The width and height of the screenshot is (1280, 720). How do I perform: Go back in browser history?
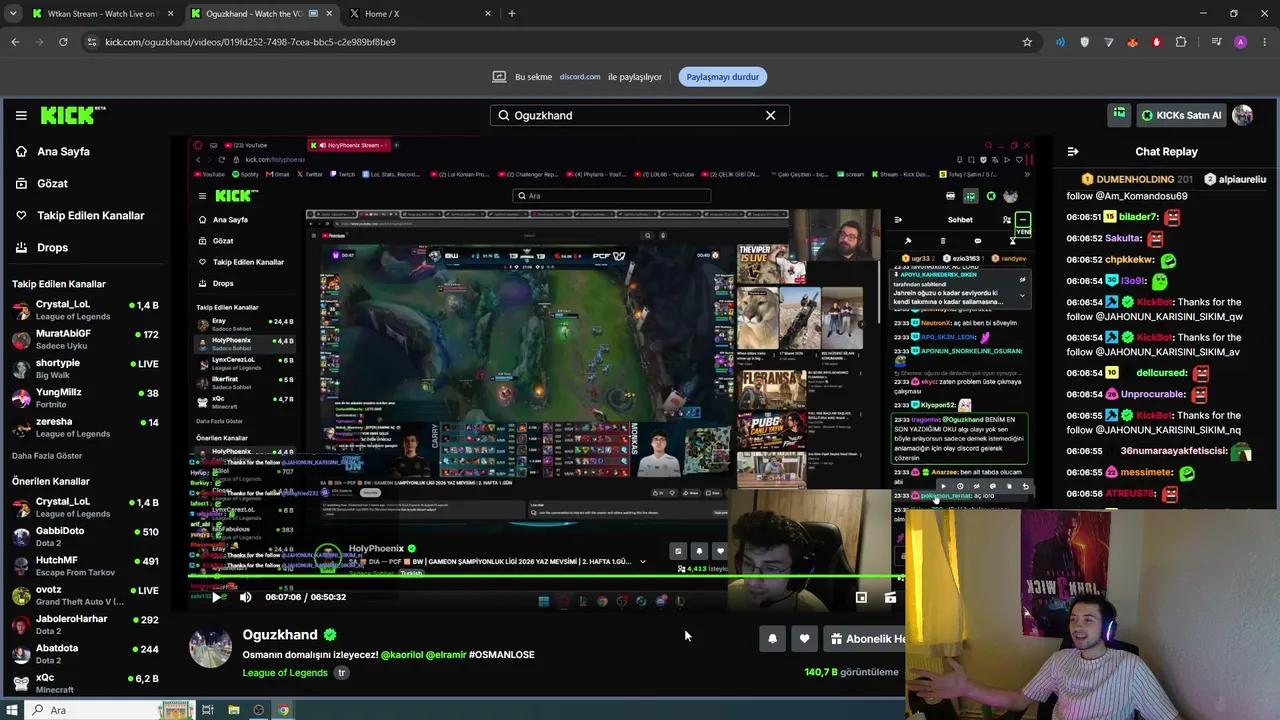point(15,42)
